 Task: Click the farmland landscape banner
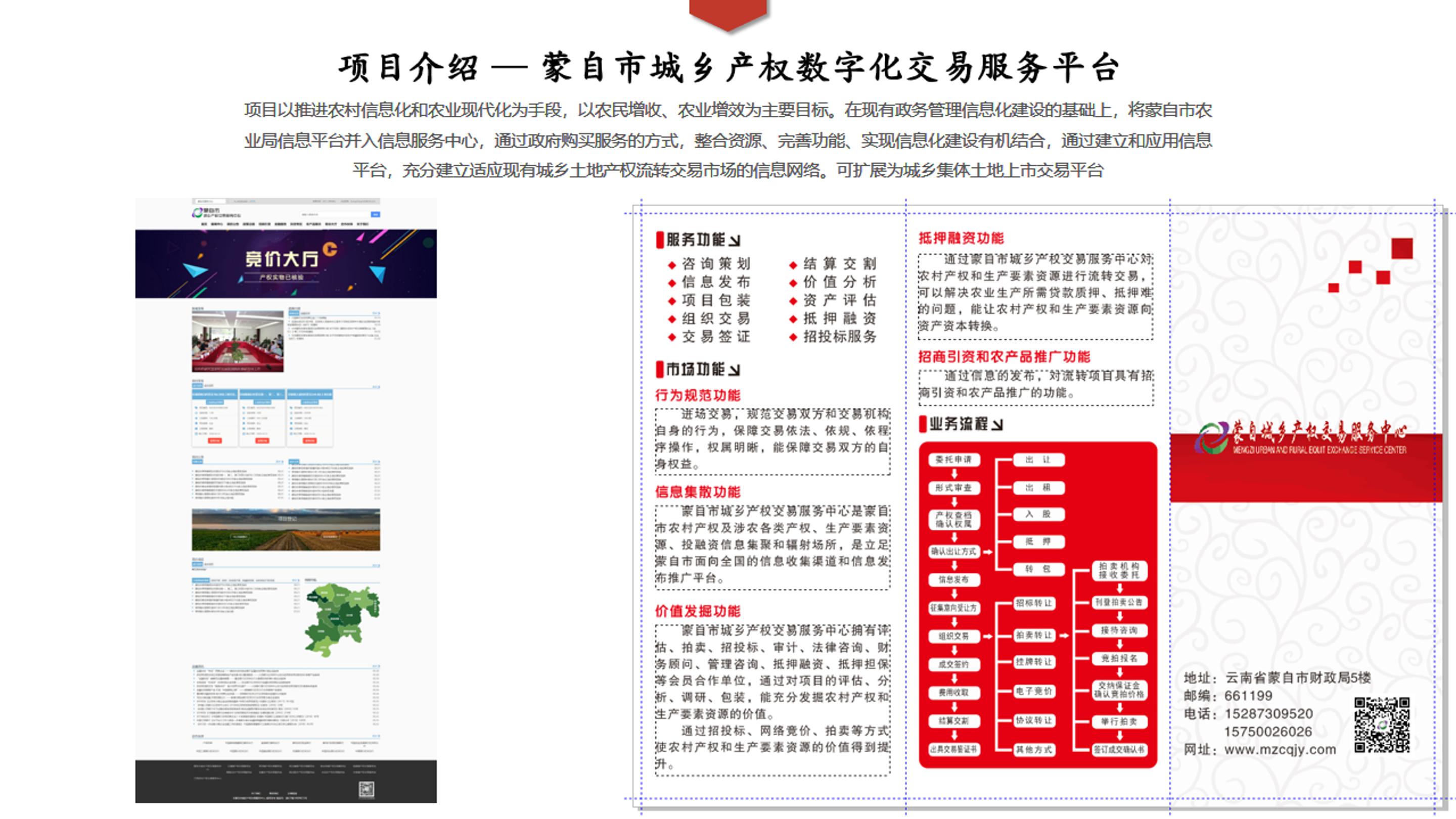[286, 530]
